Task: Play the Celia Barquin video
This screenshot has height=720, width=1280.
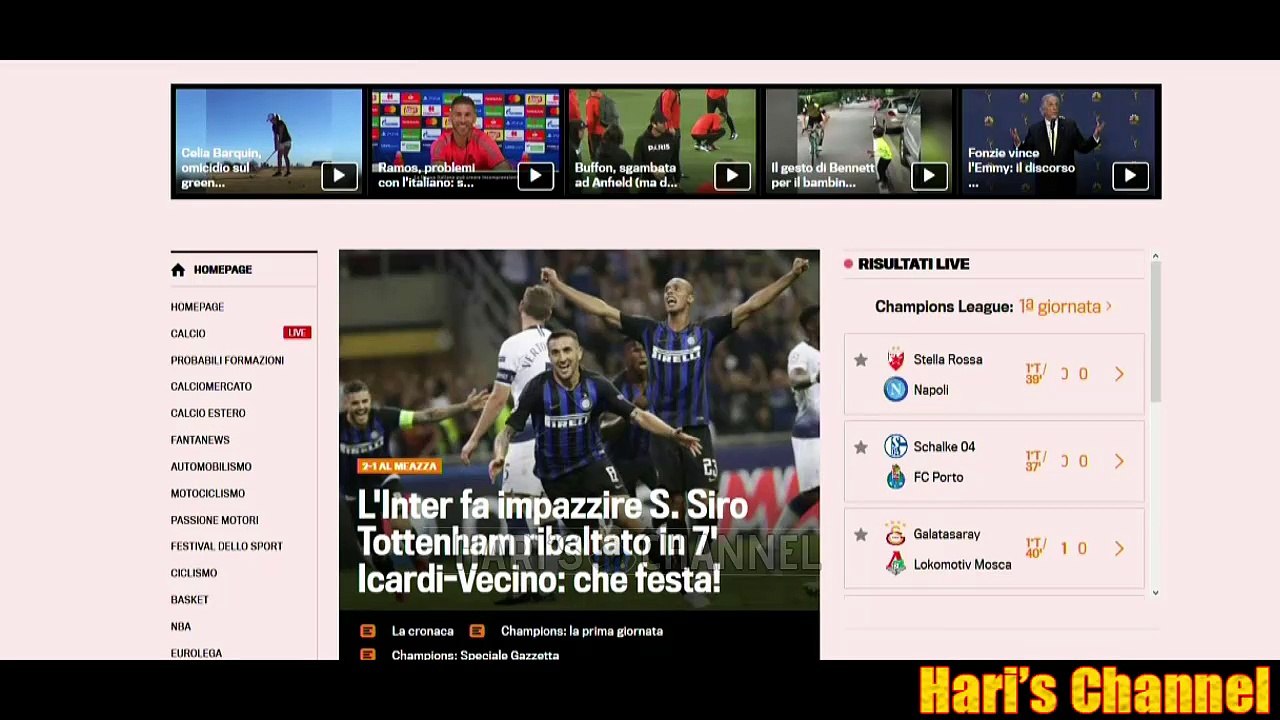Action: click(x=339, y=176)
